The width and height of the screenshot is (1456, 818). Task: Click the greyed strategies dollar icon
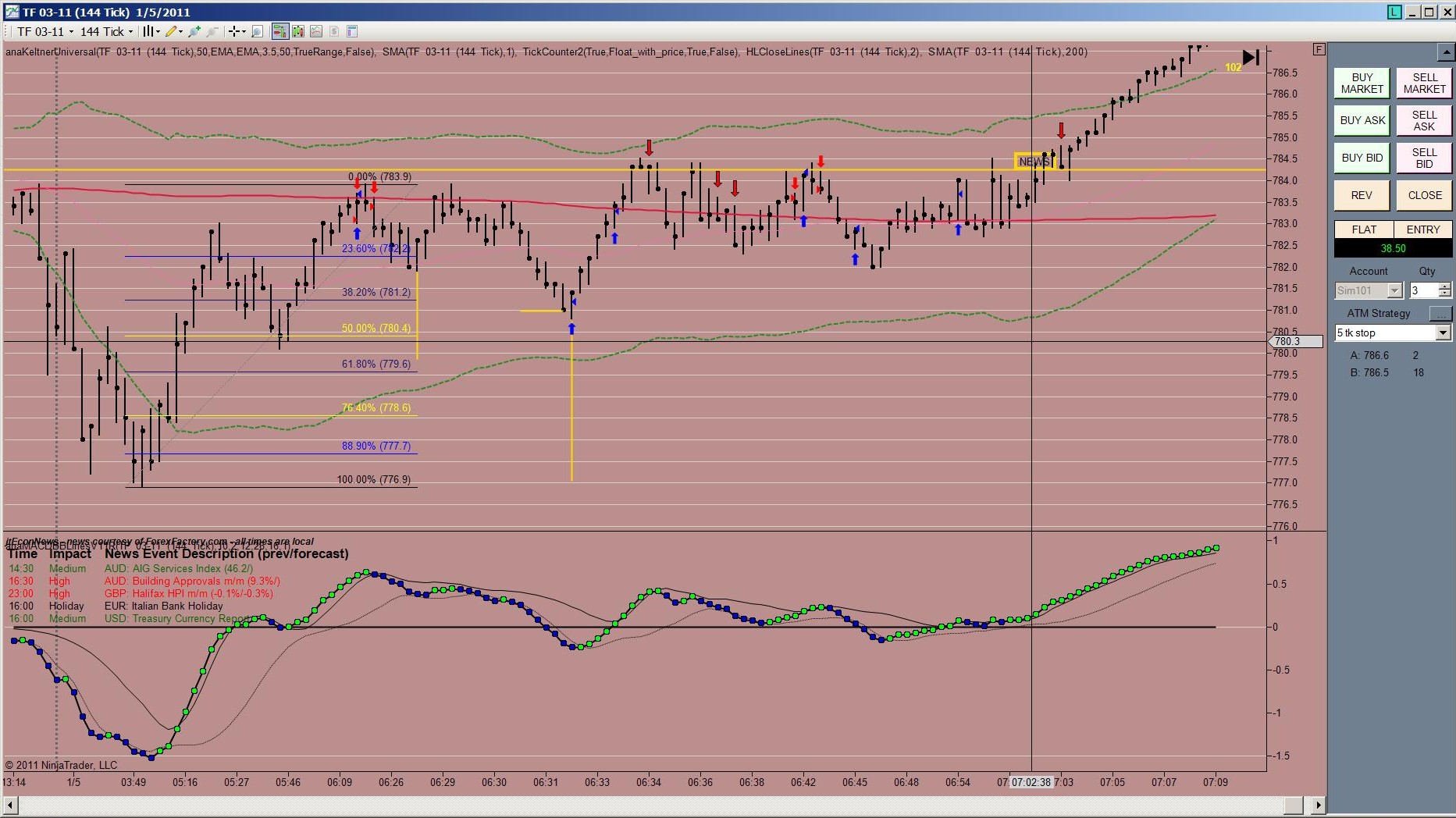334,31
